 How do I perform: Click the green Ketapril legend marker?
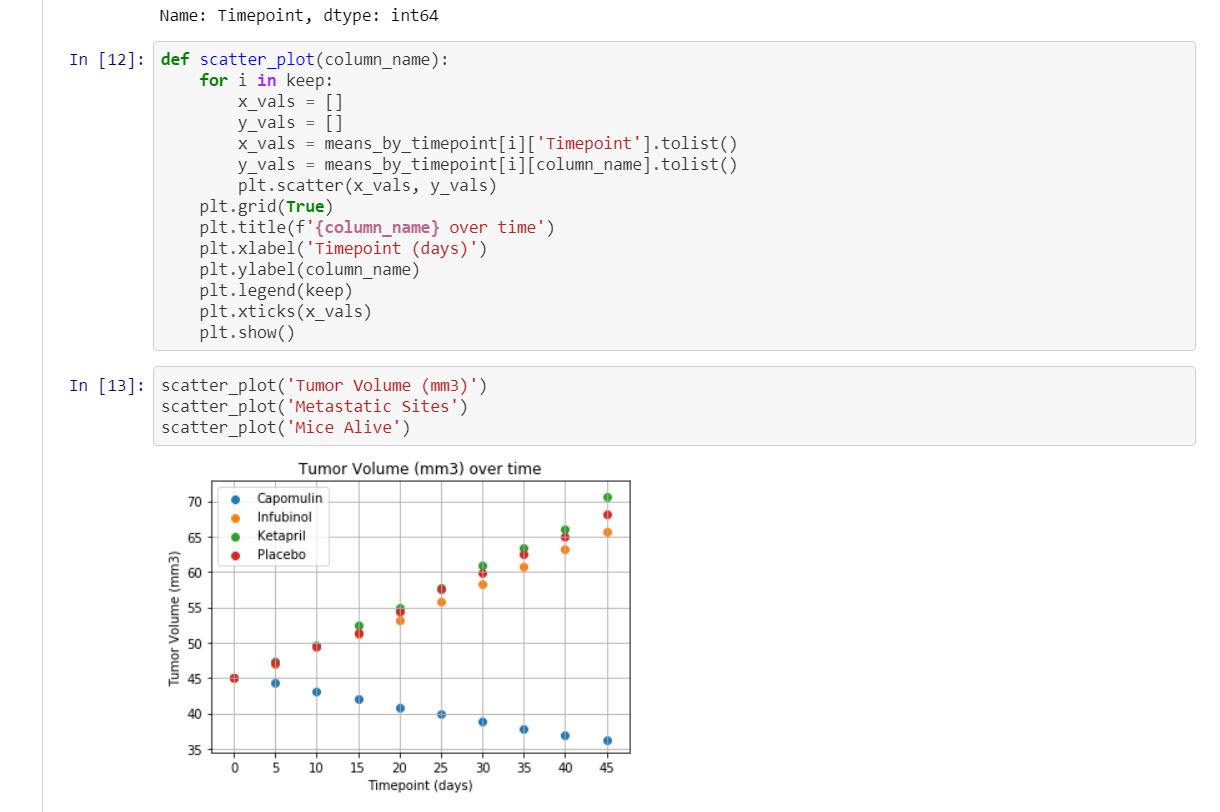(x=235, y=537)
